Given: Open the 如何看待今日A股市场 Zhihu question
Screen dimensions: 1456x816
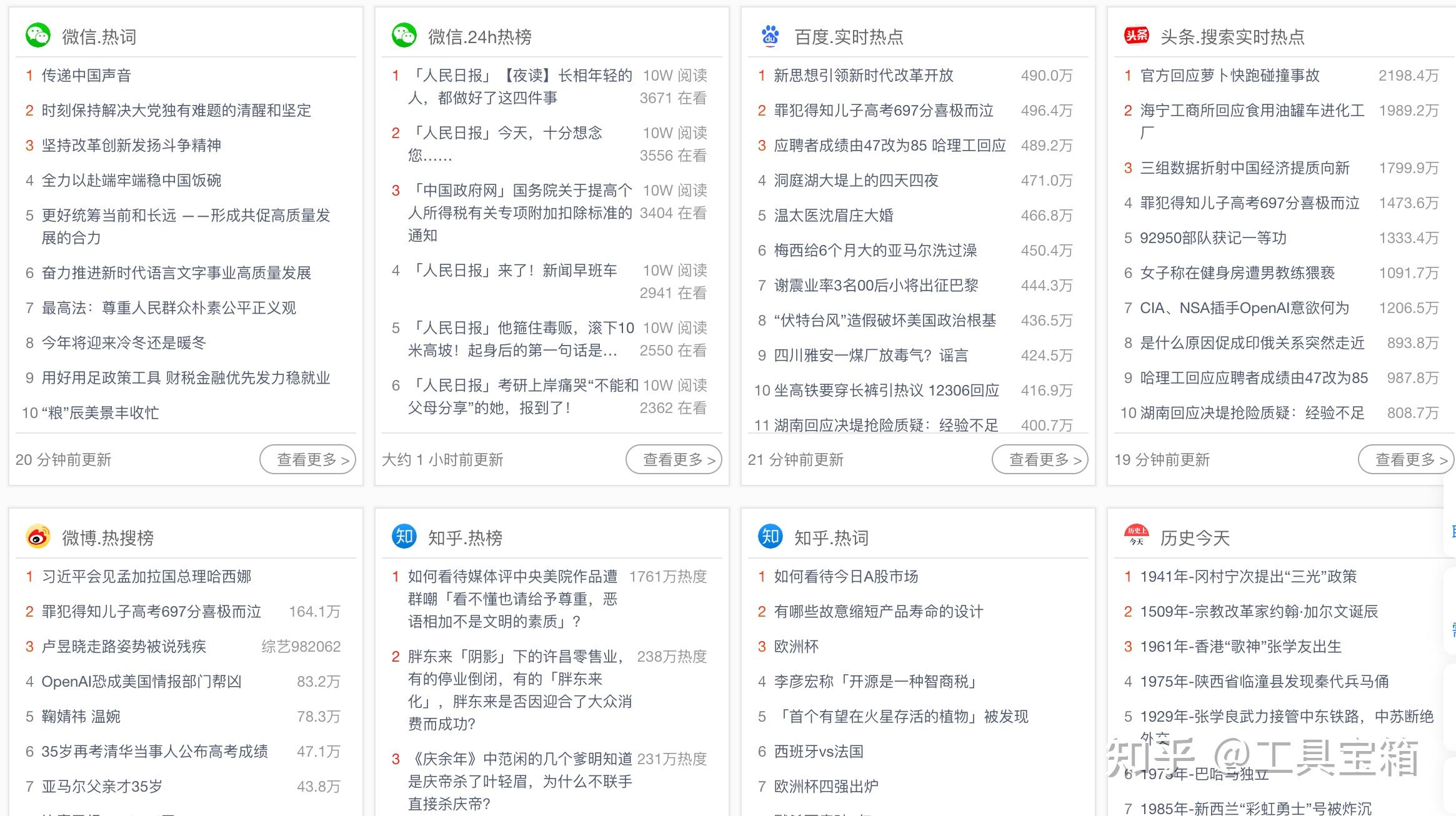Looking at the screenshot, I should point(845,576).
